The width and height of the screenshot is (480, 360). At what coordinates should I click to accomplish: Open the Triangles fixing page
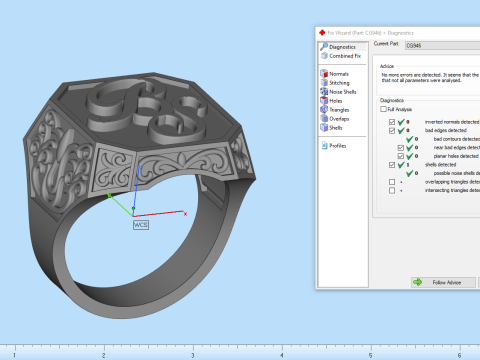pos(335,110)
